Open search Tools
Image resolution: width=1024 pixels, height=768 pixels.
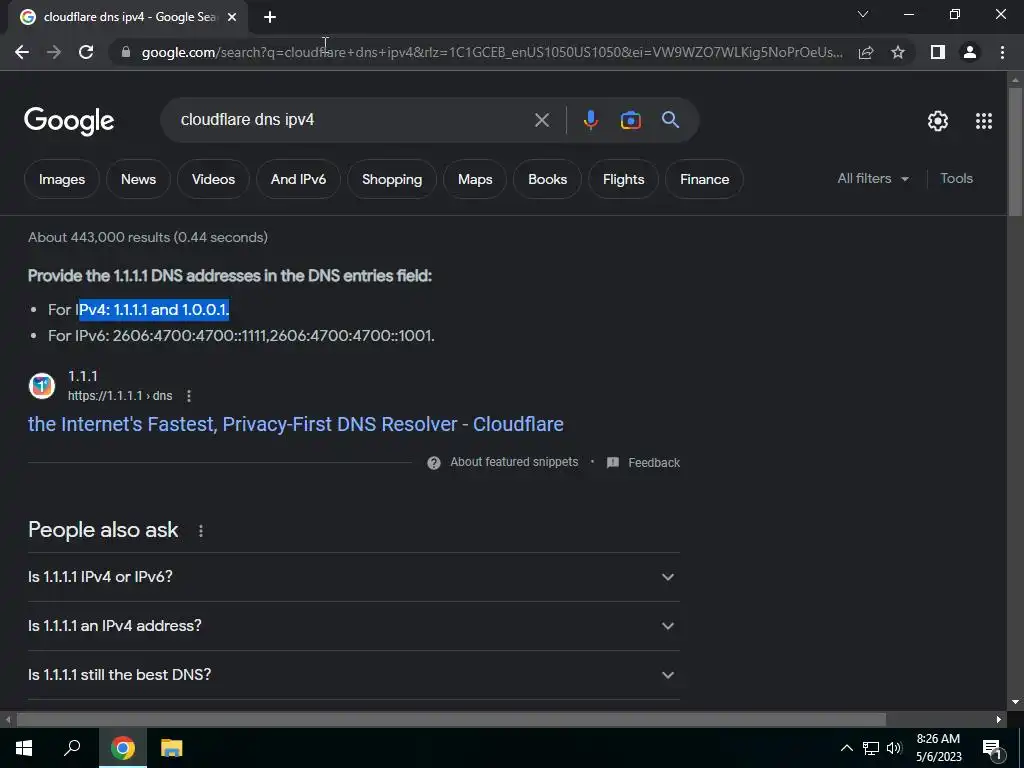pyautogui.click(x=956, y=178)
